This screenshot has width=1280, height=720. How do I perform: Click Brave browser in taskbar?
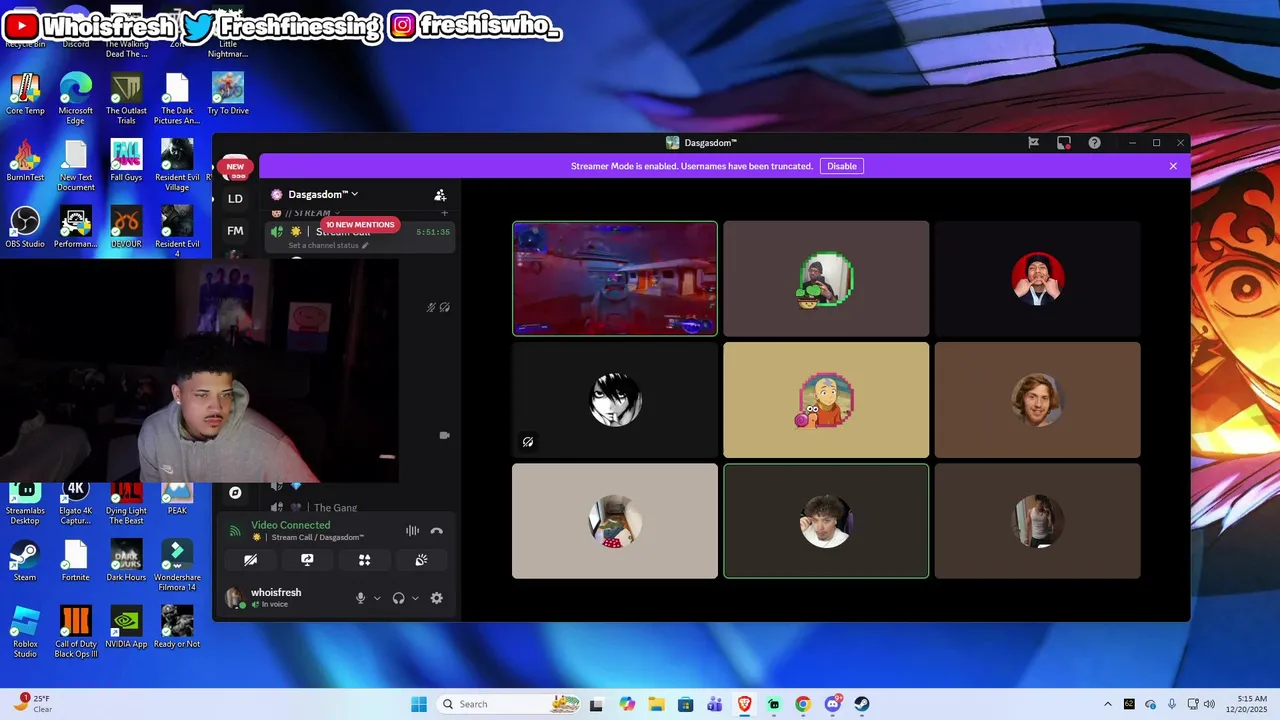(x=744, y=704)
